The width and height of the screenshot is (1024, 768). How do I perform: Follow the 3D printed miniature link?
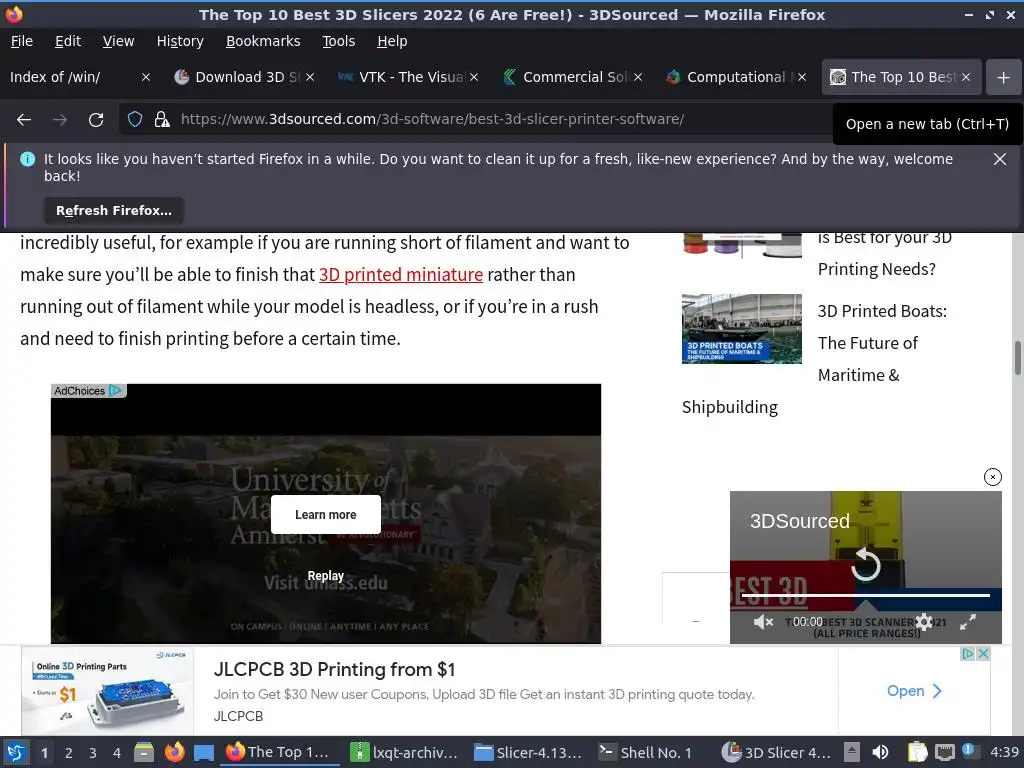pos(401,275)
